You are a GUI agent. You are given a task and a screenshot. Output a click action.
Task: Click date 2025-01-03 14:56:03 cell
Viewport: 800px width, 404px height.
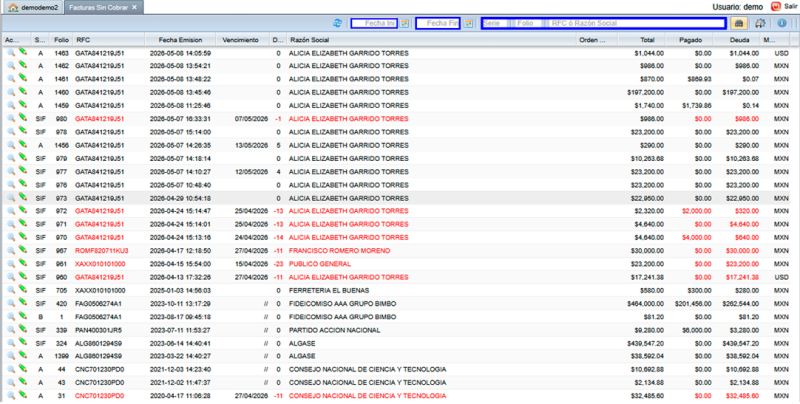pyautogui.click(x=180, y=291)
